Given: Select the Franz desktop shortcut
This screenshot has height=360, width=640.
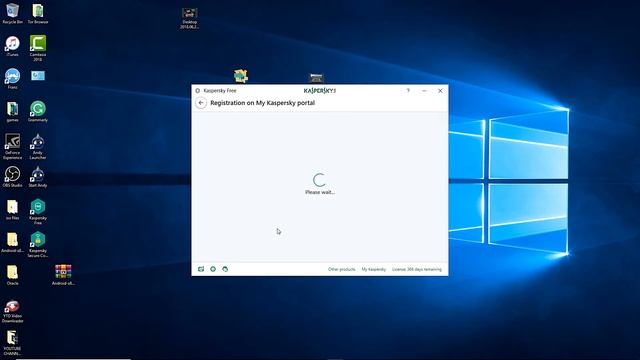Looking at the screenshot, I should tap(12, 79).
